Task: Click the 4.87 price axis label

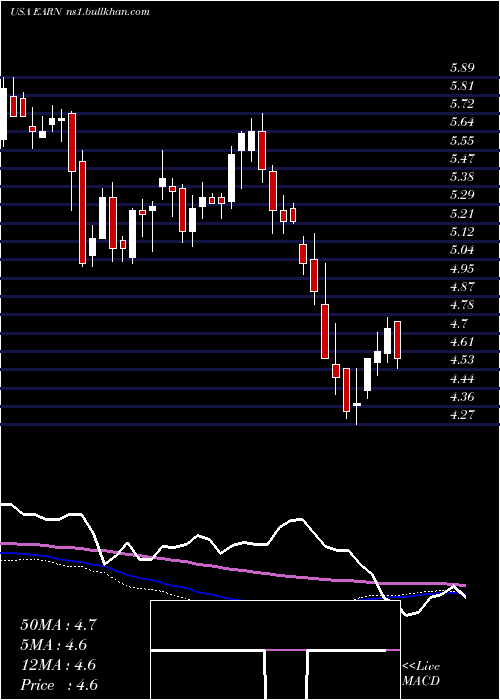Action: point(462,287)
